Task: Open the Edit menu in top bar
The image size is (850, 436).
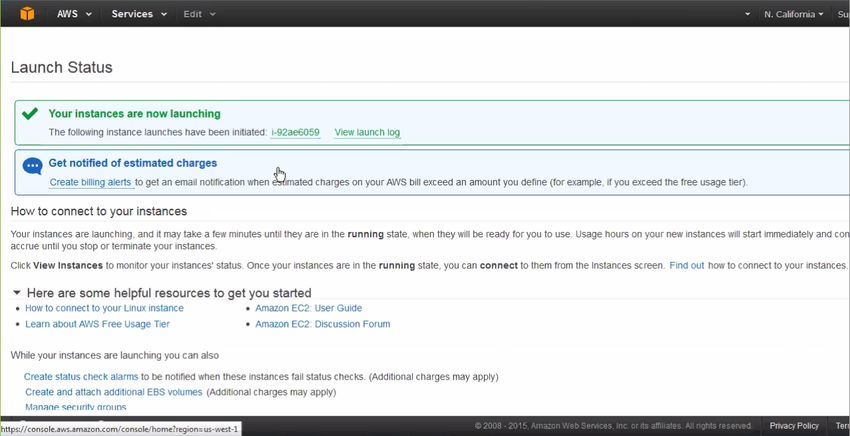Action: (x=199, y=14)
